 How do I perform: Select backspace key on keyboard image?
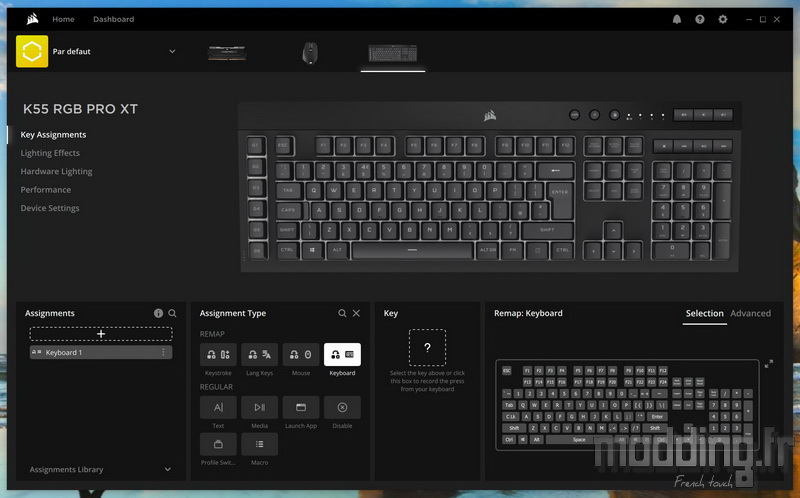pos(555,170)
